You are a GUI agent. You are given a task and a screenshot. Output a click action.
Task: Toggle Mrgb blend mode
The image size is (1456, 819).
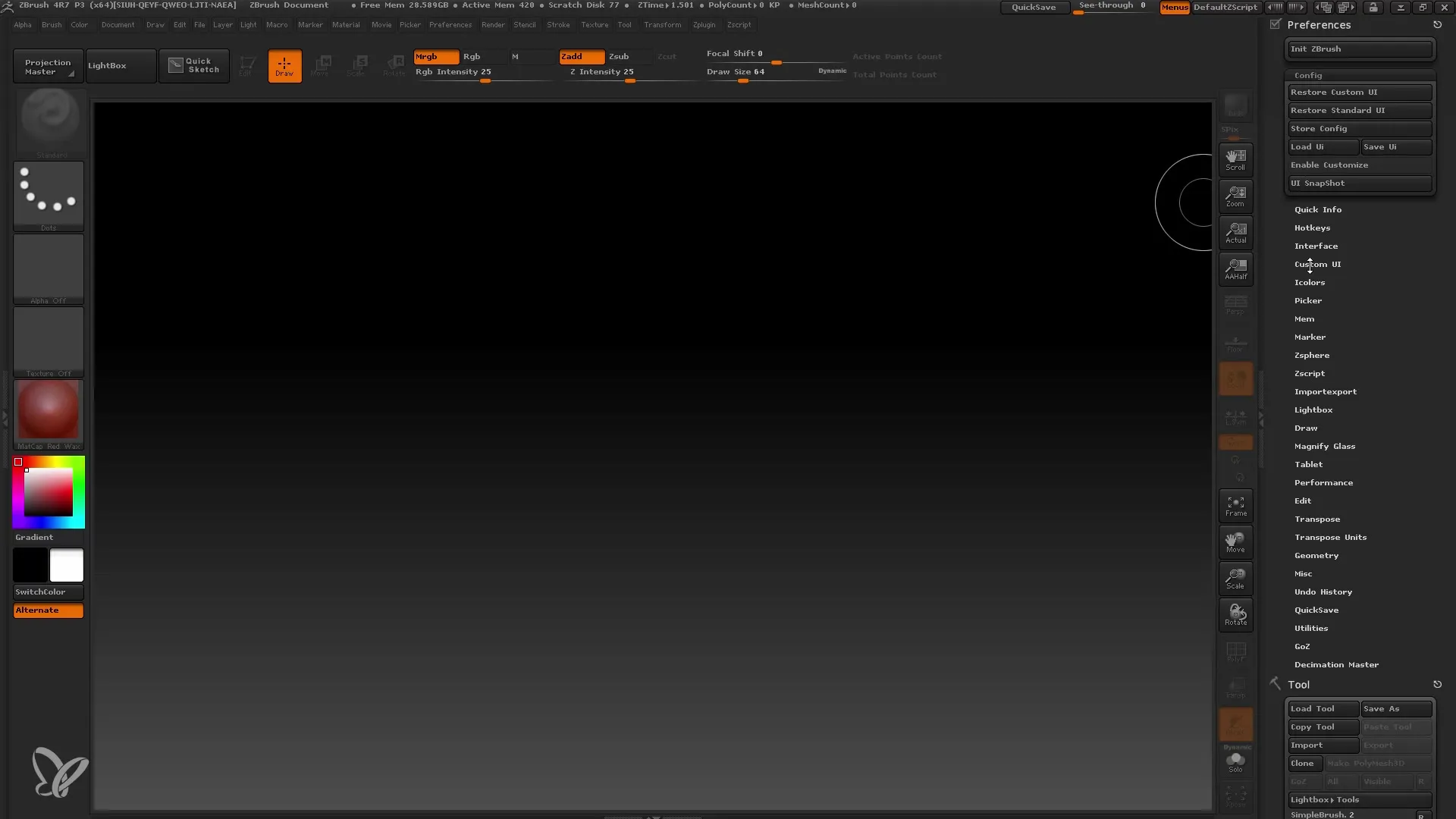(434, 56)
